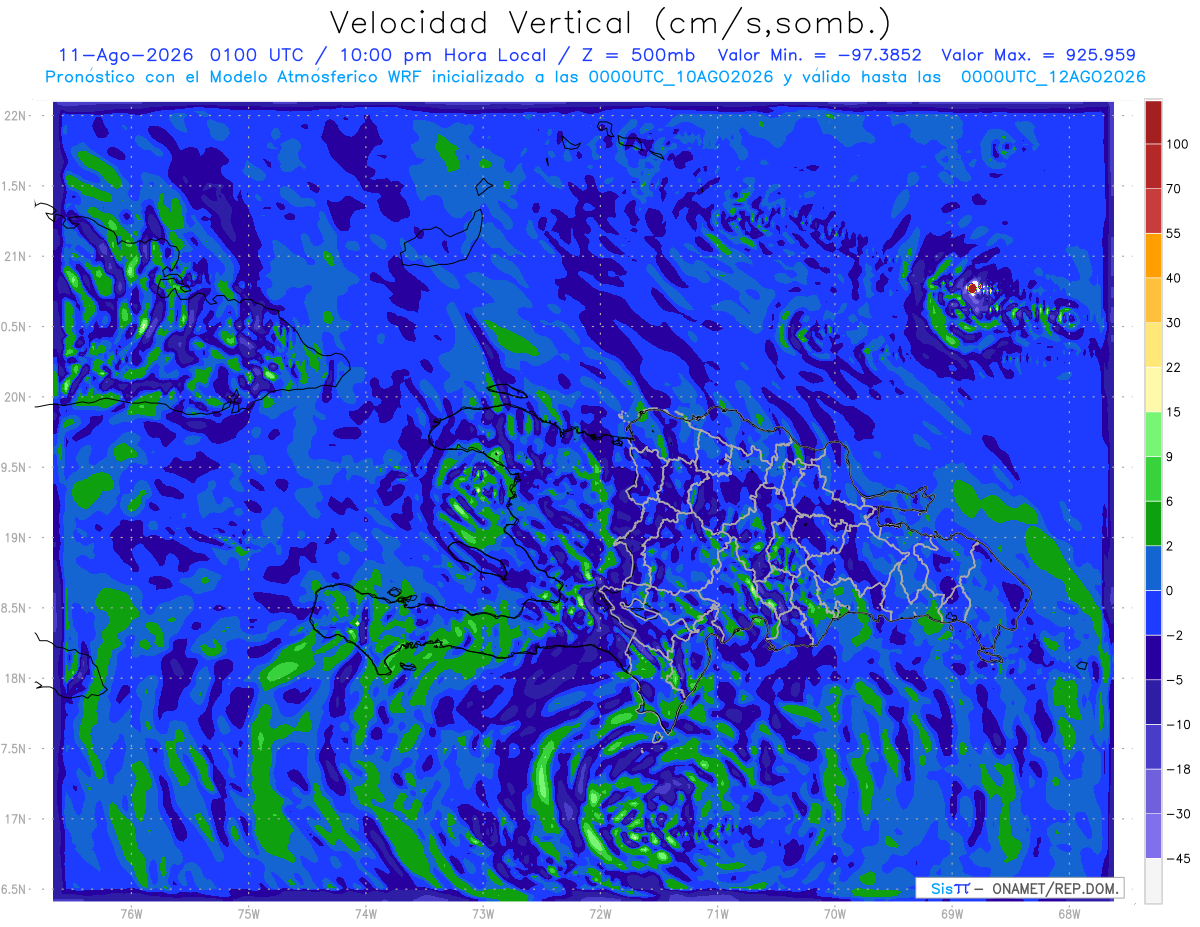Viewport: 1200px width, 927px height.
Task: Click the "0000UTC_12AGO2026" valid-until time
Action: click(x=1053, y=77)
